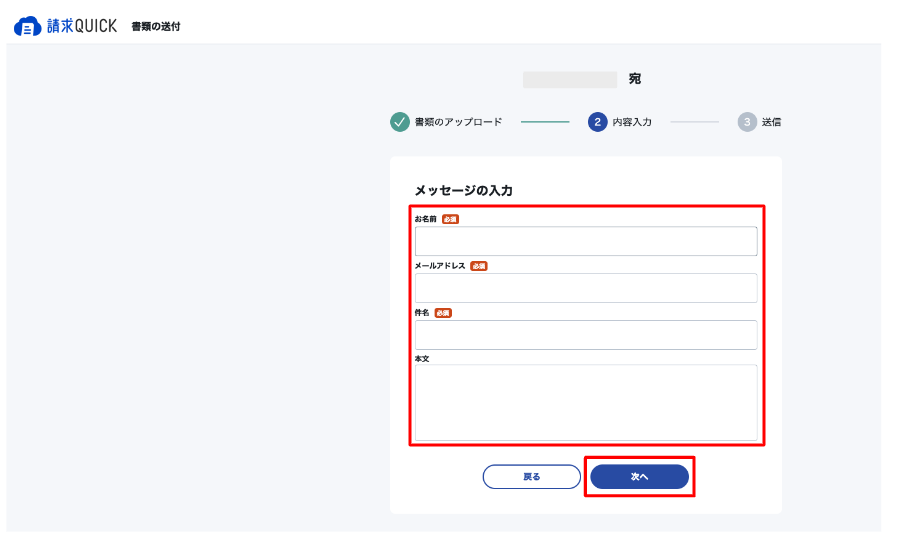
Task: Click the 書類の送付 header title
Action: pos(156,27)
